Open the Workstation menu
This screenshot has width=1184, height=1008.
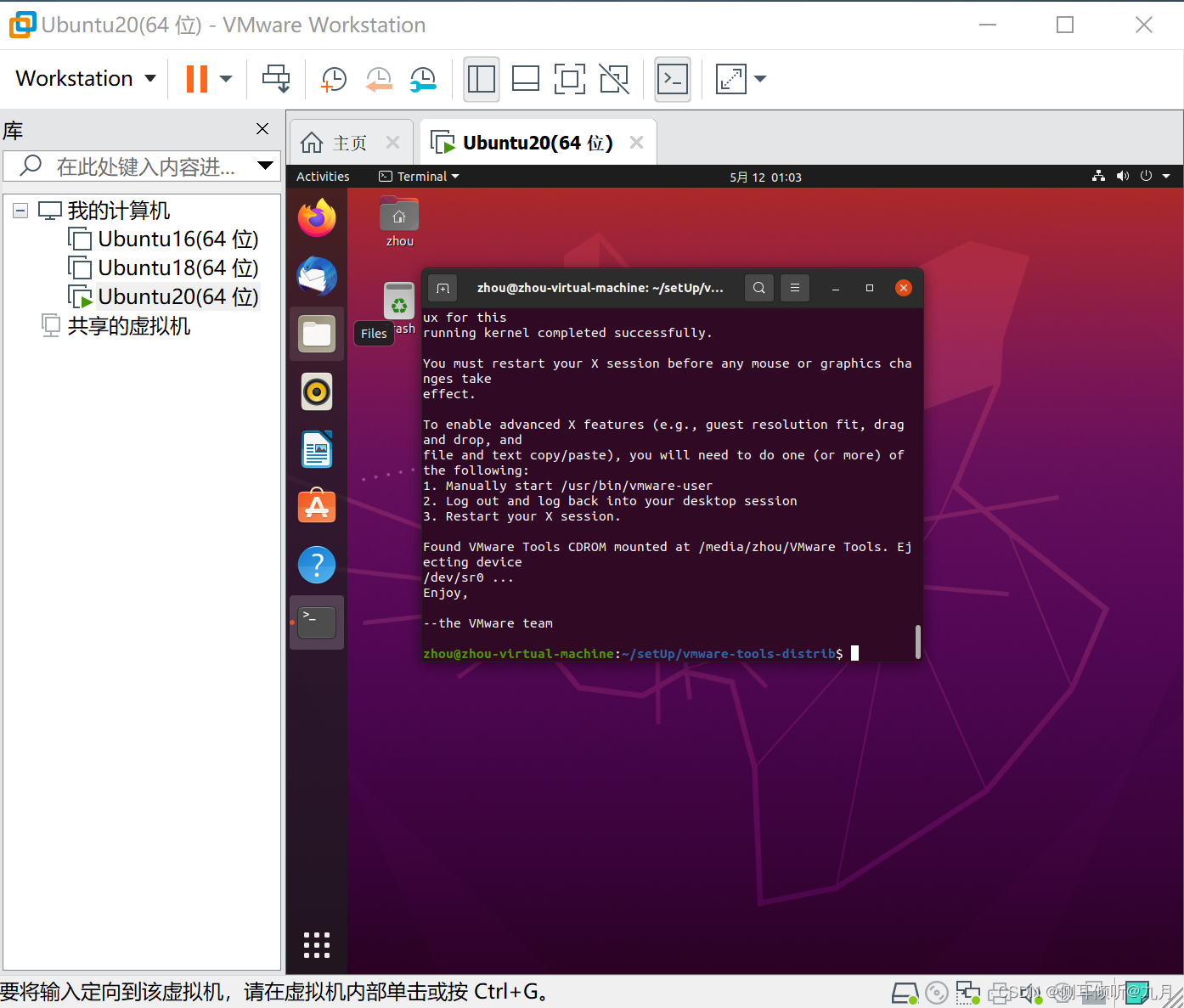coord(86,79)
